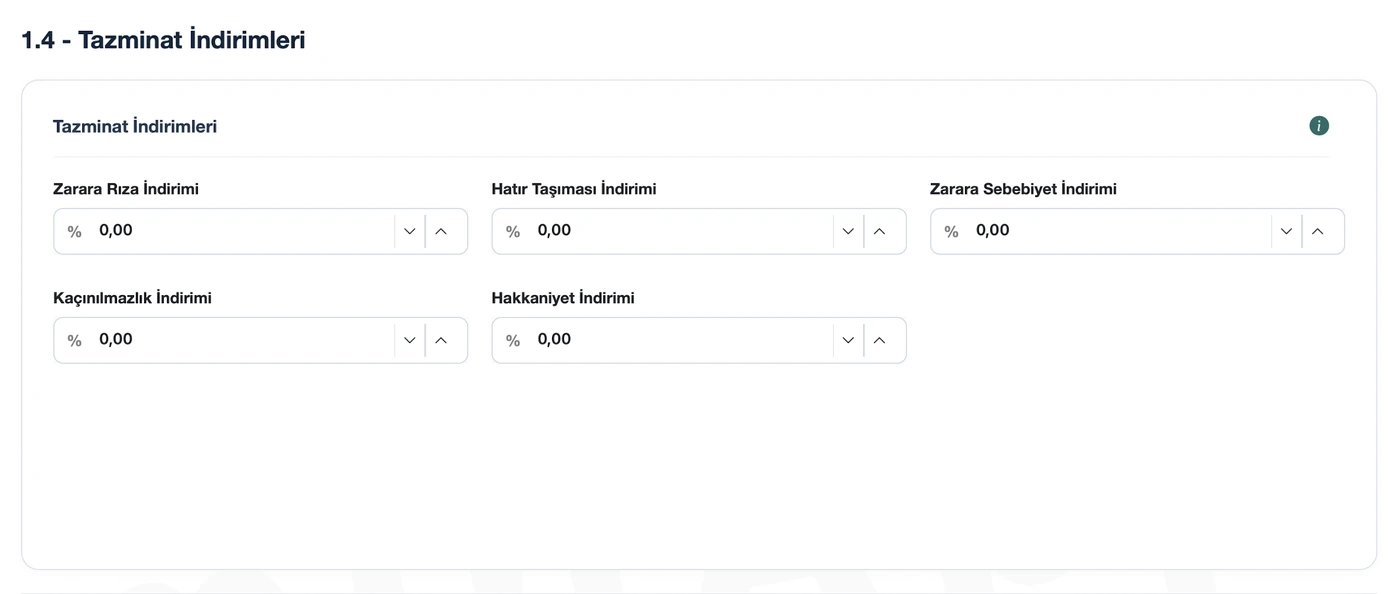Increase Zarara Rıza İndirimi value
Image resolution: width=1400 pixels, height=594 pixels.
(441, 231)
